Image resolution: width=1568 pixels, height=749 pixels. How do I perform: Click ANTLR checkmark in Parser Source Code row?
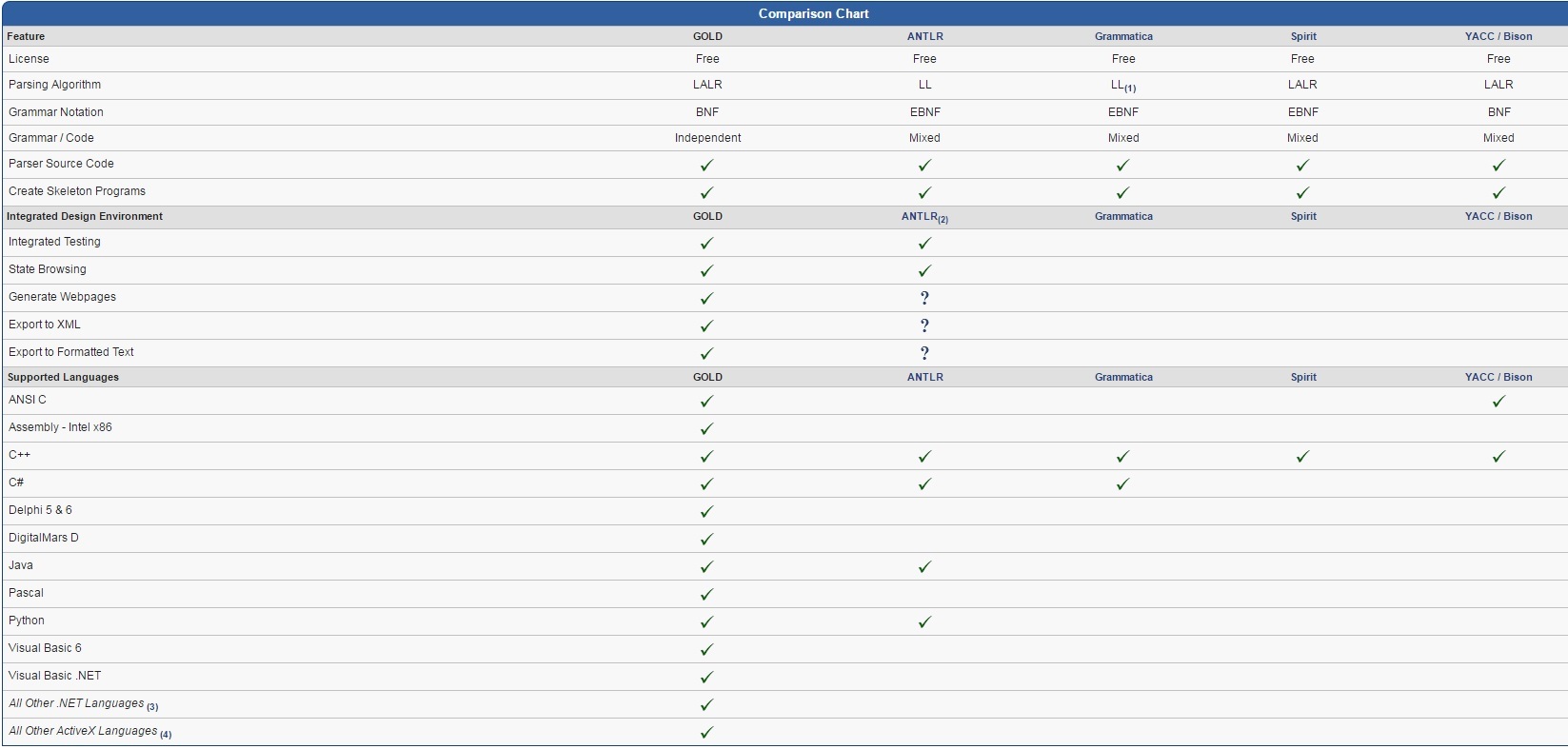click(924, 166)
